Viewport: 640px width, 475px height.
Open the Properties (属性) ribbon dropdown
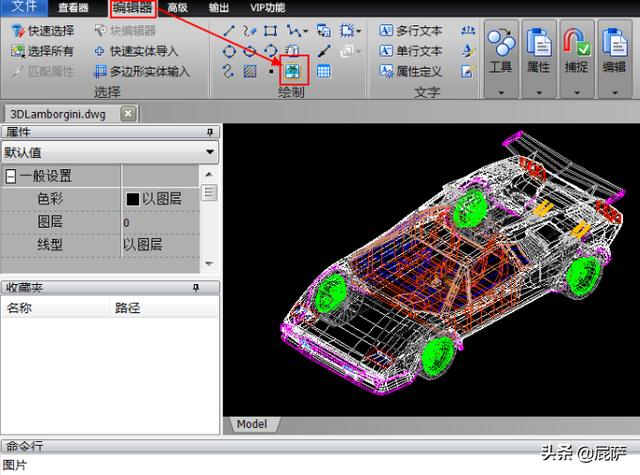[539, 58]
